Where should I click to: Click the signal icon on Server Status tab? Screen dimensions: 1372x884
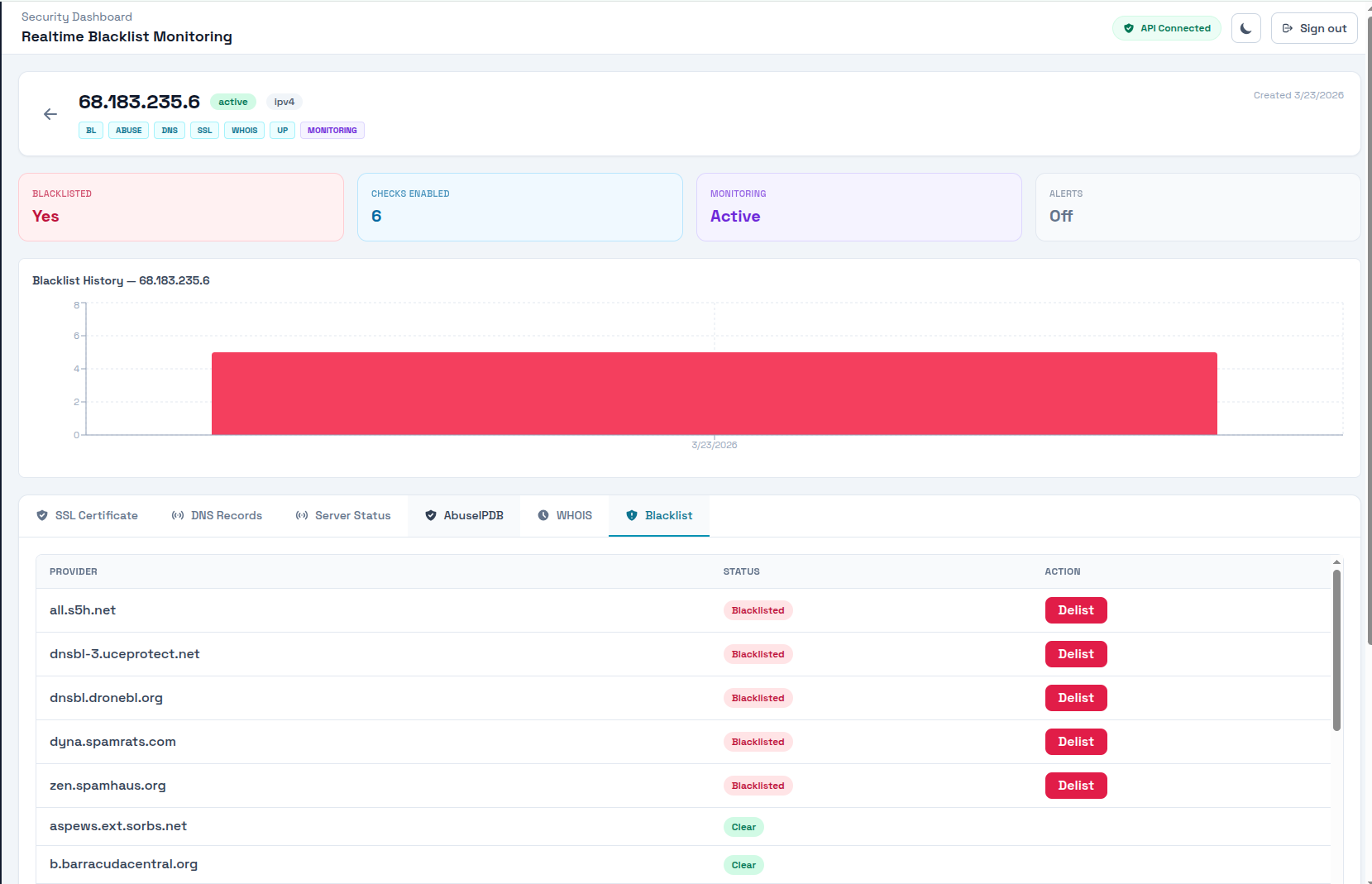[x=302, y=515]
